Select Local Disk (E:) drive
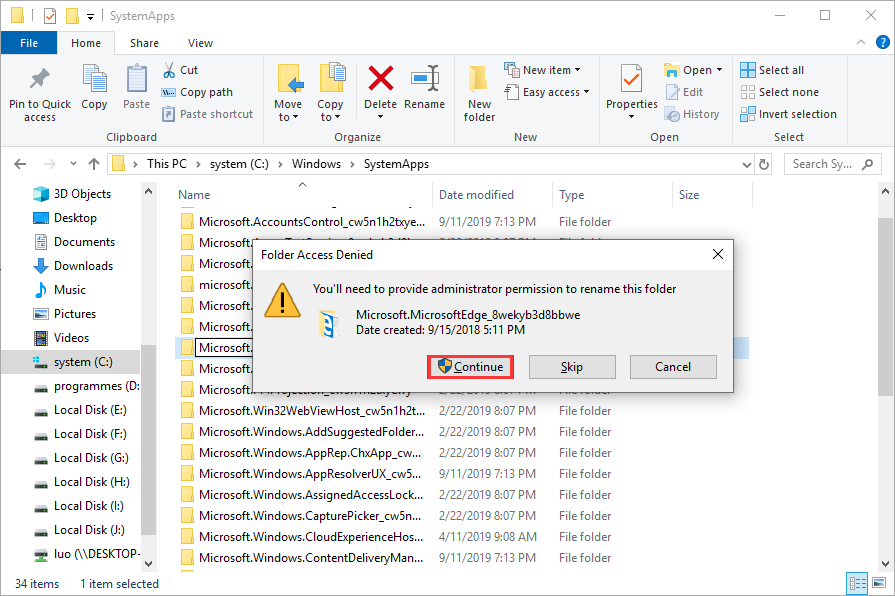Image resolution: width=895 pixels, height=596 pixels. point(80,410)
